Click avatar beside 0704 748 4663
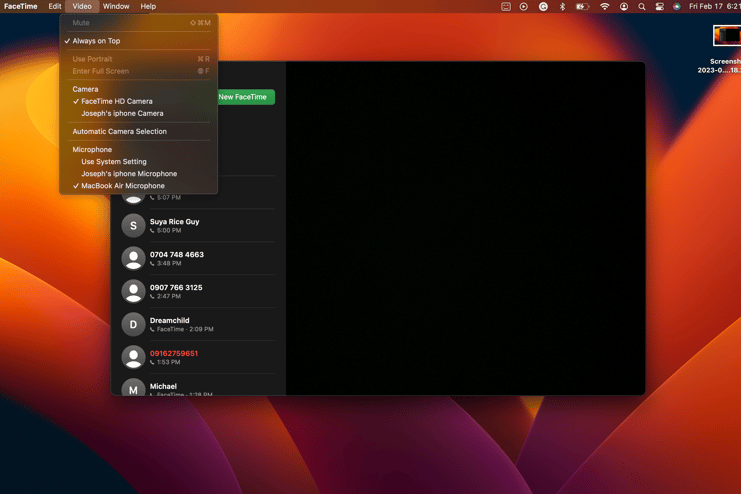This screenshot has width=741, height=494. click(133, 259)
